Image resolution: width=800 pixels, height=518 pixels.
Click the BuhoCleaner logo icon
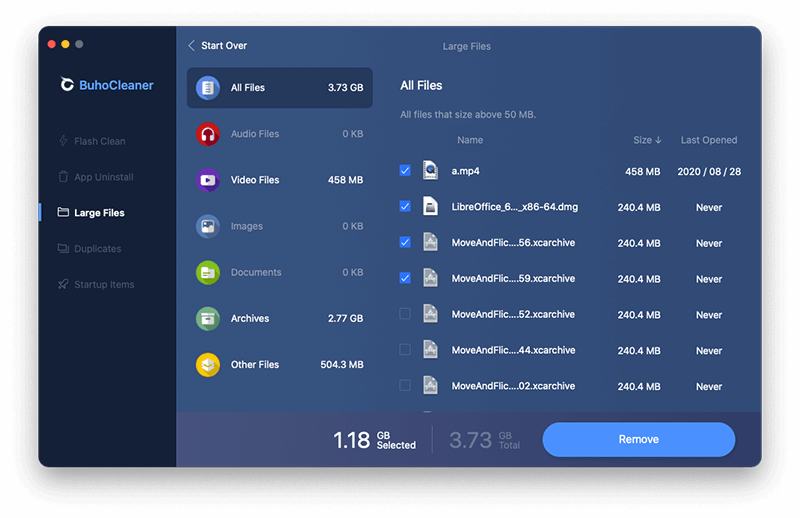(x=67, y=84)
